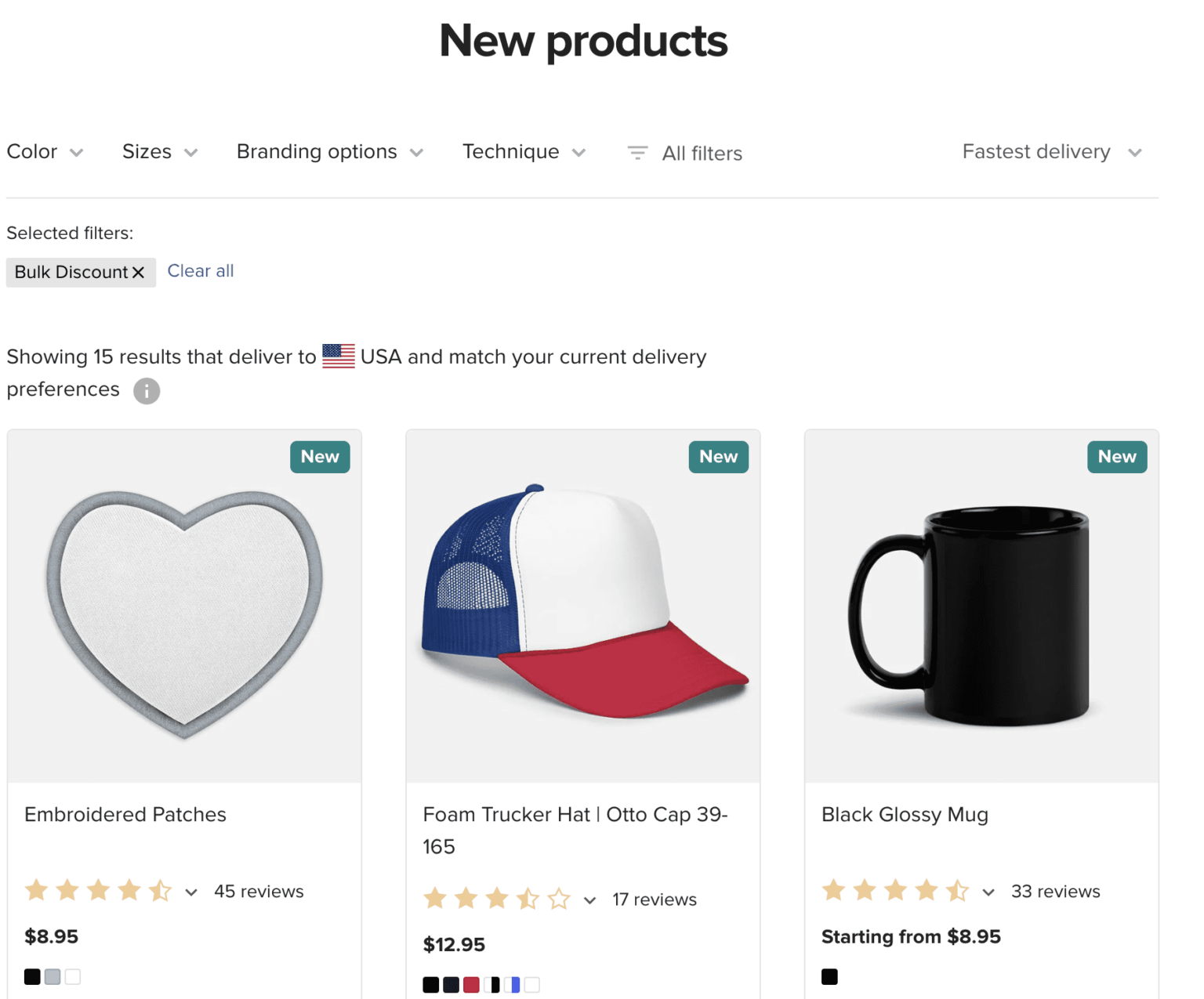Click the New badge on Black Glossy Mug

(1116, 457)
